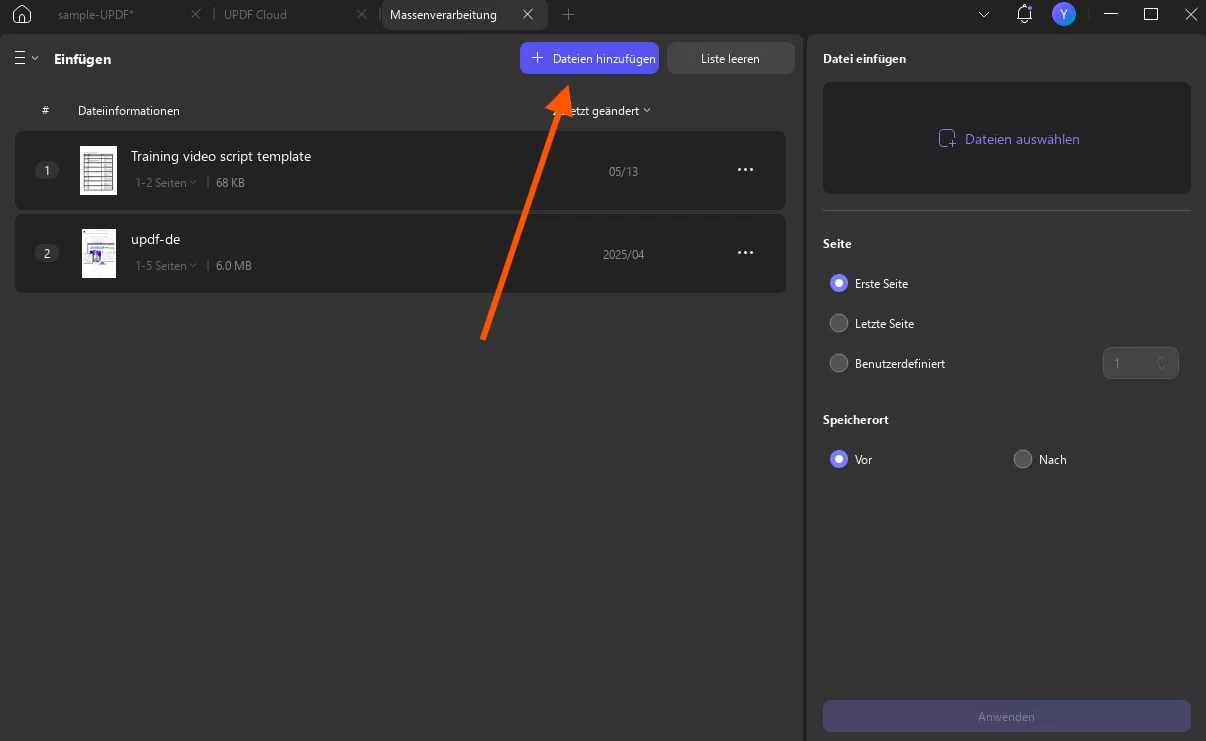Click the 6.0 MB file size
Image resolution: width=1206 pixels, height=741 pixels.
[234, 266]
